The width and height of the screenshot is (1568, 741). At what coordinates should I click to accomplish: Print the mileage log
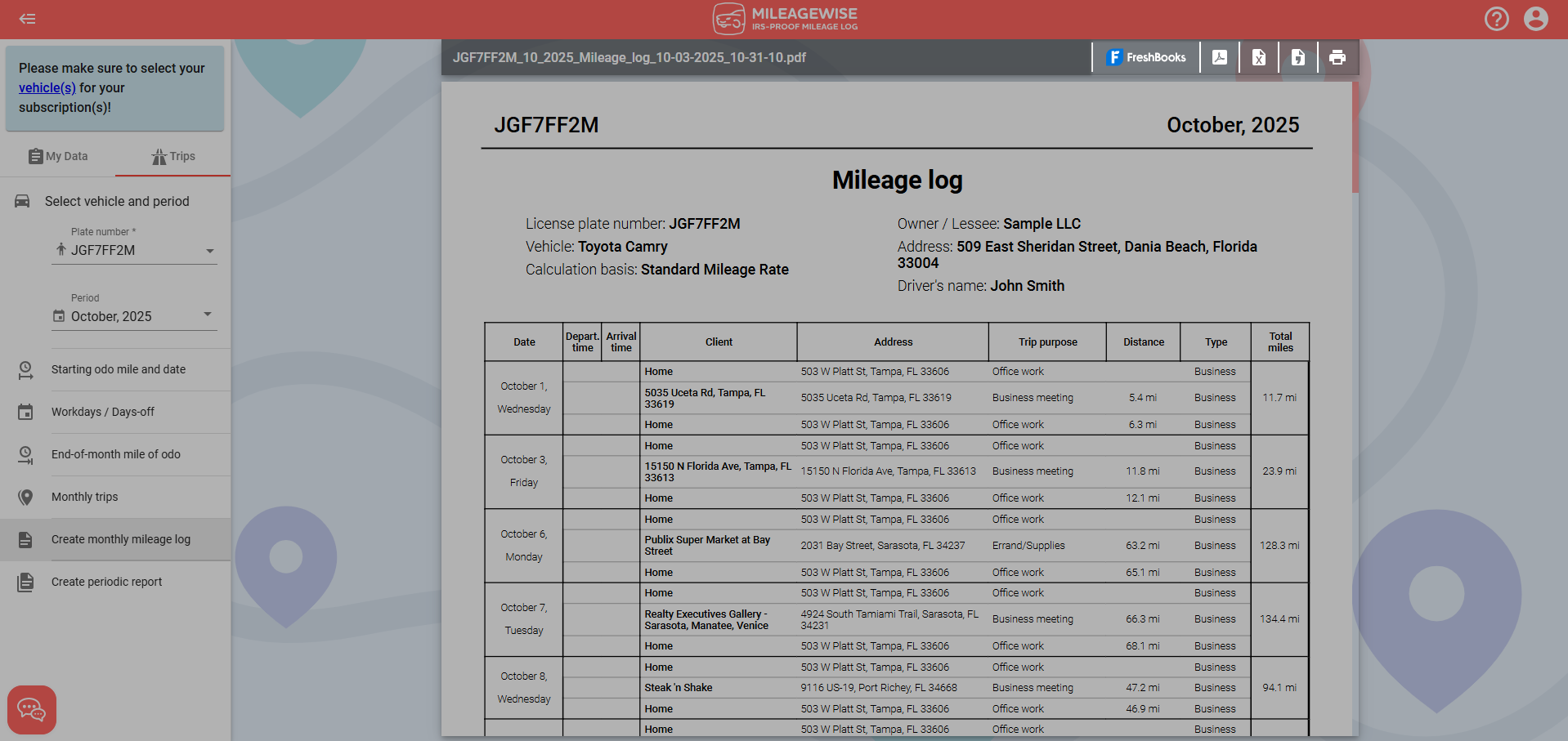point(1337,57)
